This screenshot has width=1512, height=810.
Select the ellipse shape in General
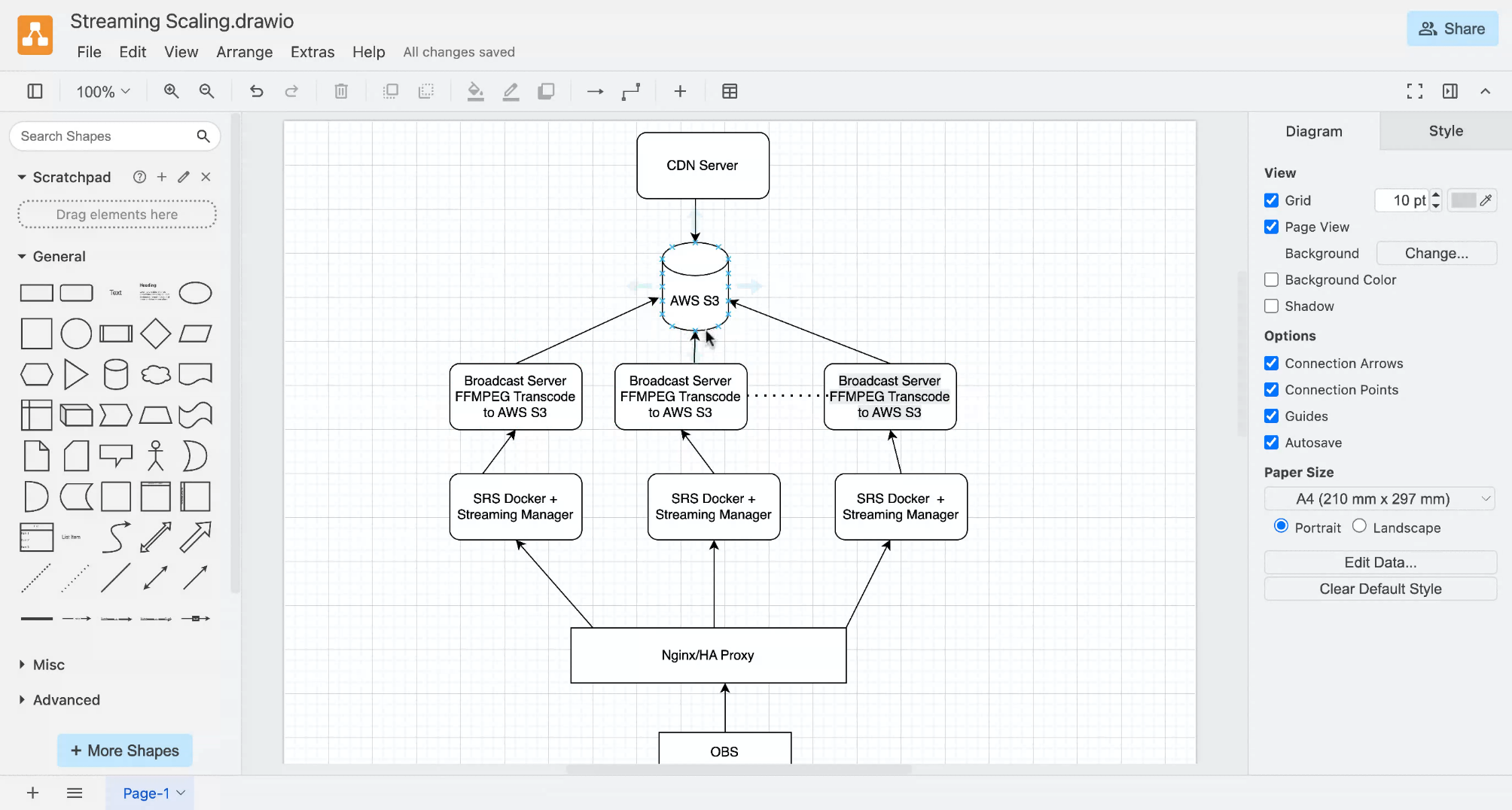point(196,293)
